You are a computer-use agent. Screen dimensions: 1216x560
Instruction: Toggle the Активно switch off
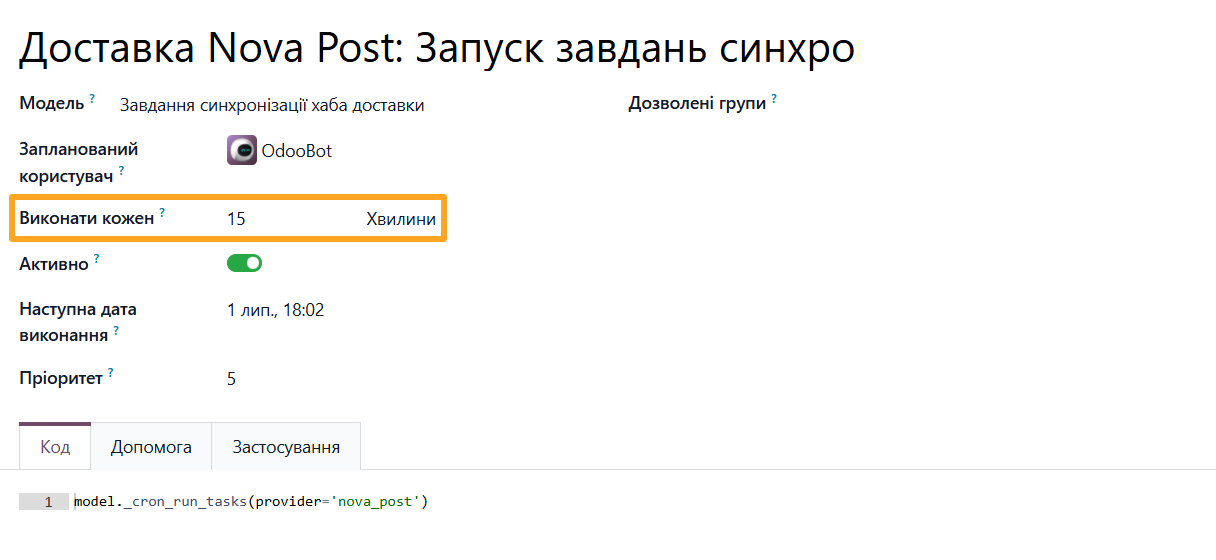[244, 263]
